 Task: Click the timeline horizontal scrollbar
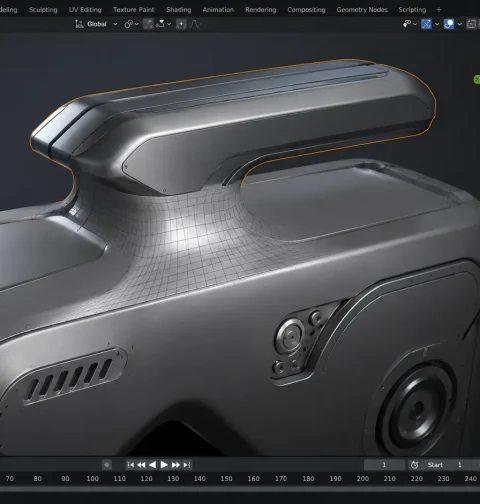[x=240, y=489]
